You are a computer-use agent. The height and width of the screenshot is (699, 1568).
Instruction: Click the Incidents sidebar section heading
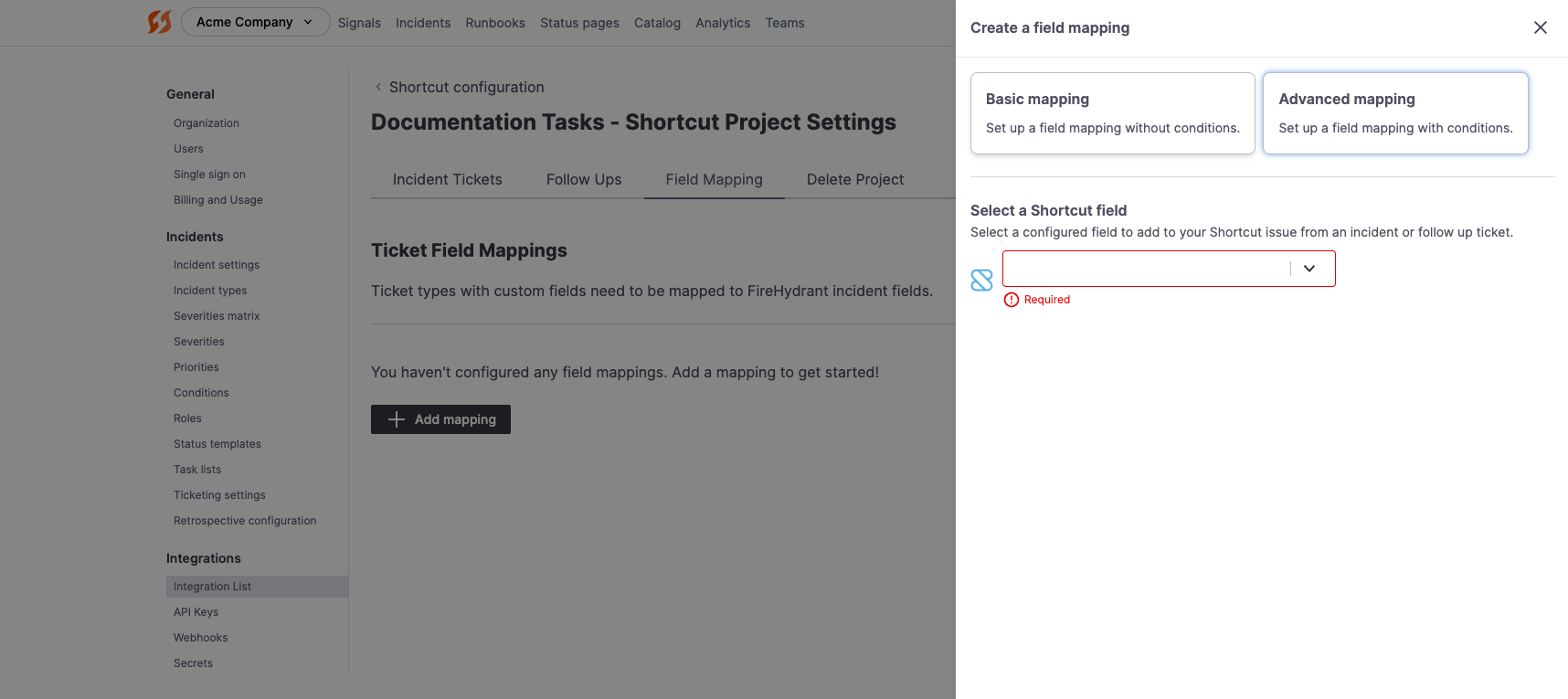coord(195,237)
